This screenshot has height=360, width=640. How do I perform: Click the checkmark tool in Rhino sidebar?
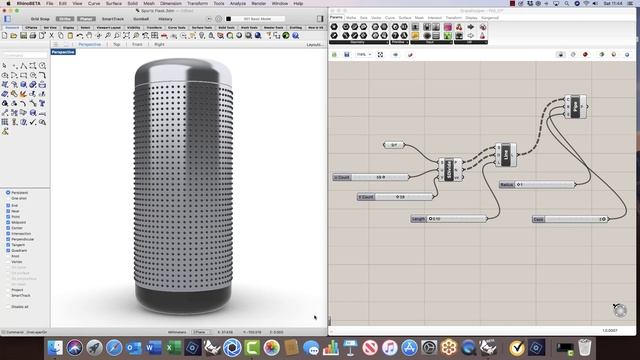pos(33,122)
